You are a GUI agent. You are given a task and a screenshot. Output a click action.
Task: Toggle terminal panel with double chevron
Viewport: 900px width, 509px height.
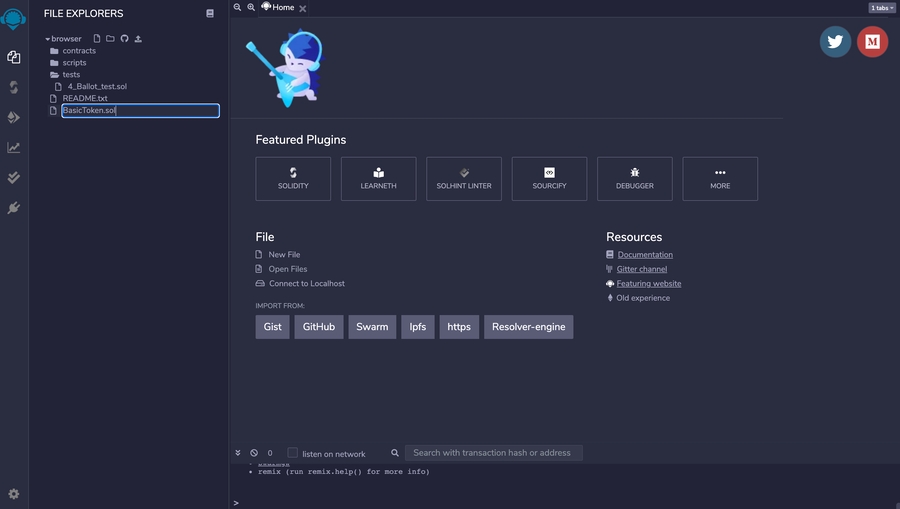pos(238,453)
